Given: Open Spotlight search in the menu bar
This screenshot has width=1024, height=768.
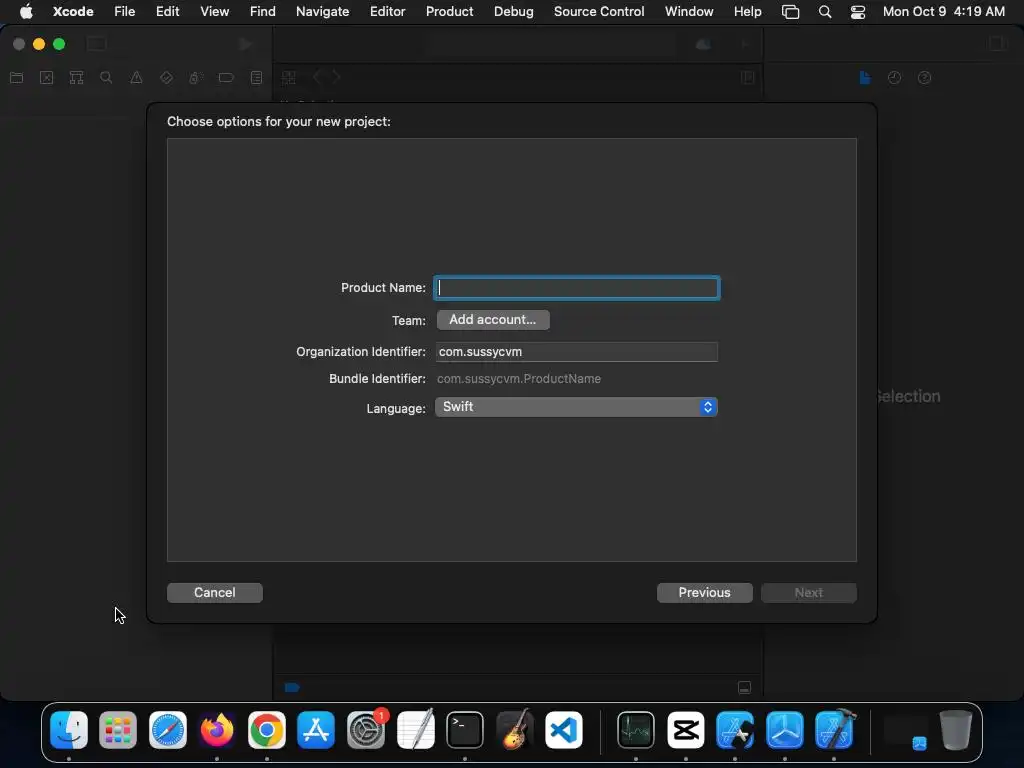Looking at the screenshot, I should coord(825,12).
